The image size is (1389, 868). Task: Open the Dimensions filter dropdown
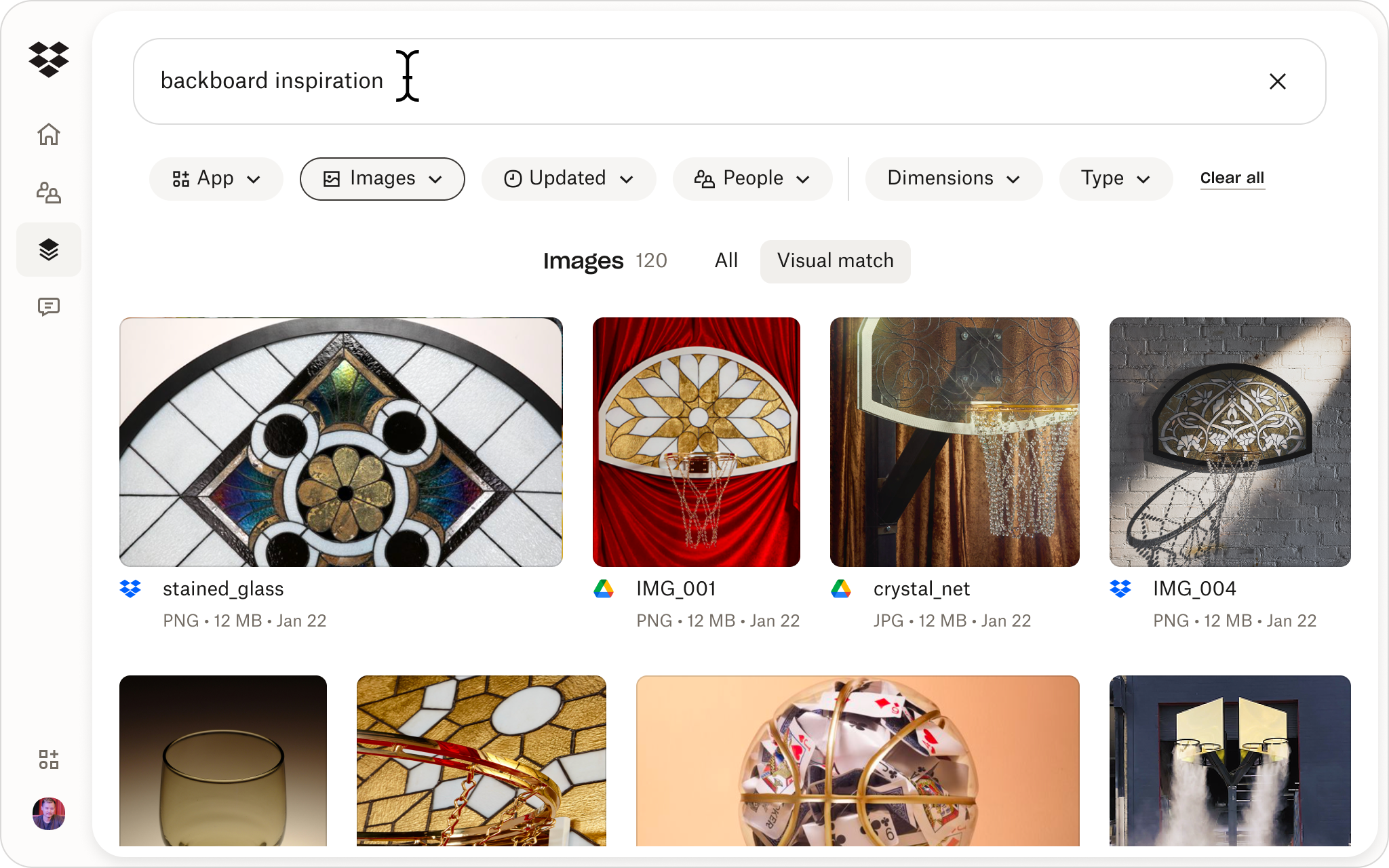point(953,178)
